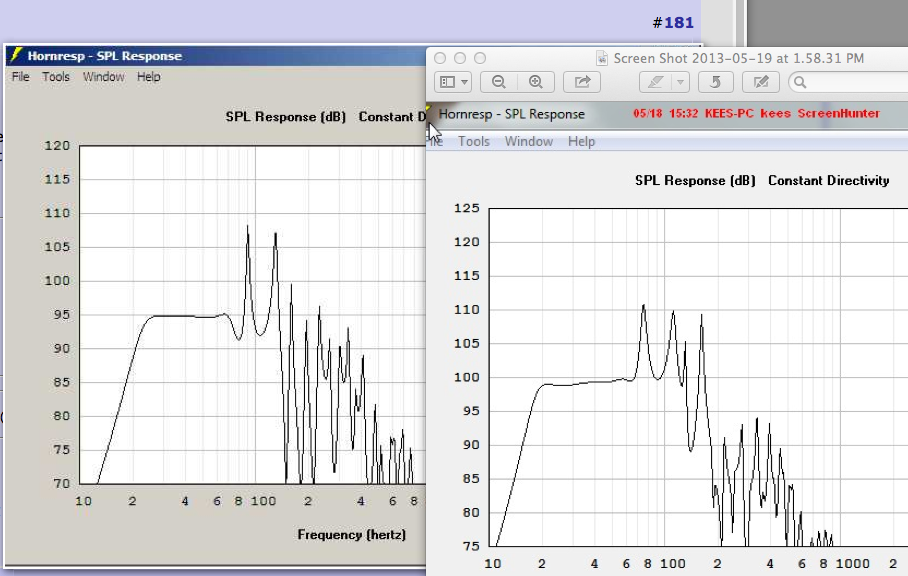Expand highlight tool dropdown arrow
This screenshot has width=908, height=576.
pyautogui.click(x=680, y=82)
